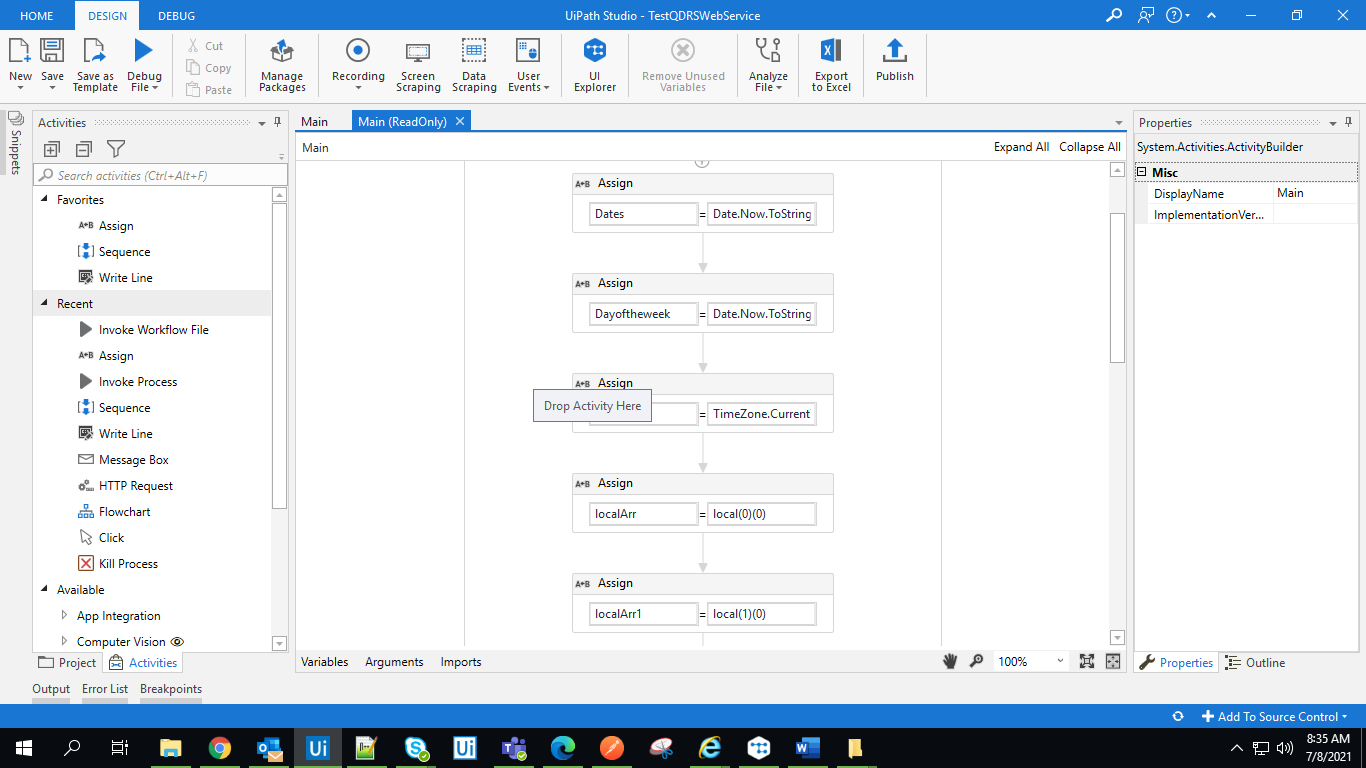Expand all activities tree icon

52,149
